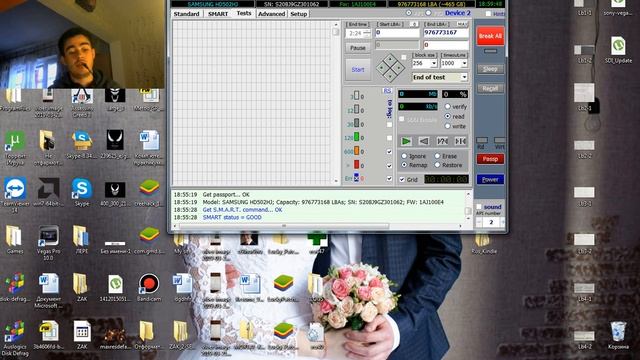Viewport: 640px width, 360px height.
Task: Click the RS reset button above log checkboxes
Action: click(x=387, y=91)
